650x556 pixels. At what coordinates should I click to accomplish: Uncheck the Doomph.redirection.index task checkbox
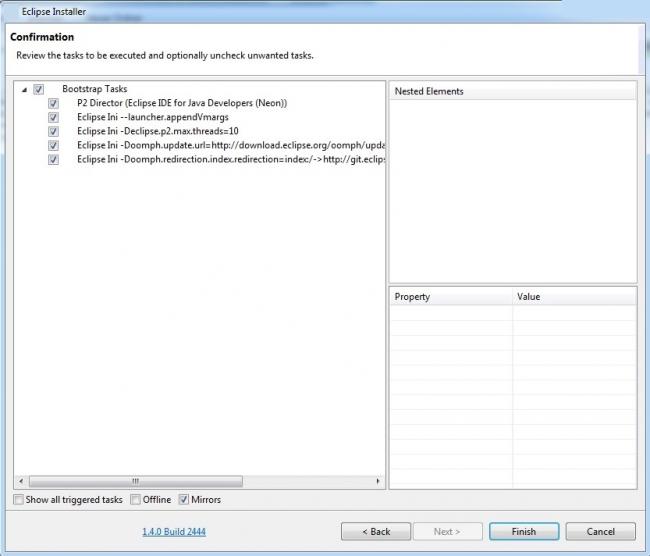click(53, 160)
